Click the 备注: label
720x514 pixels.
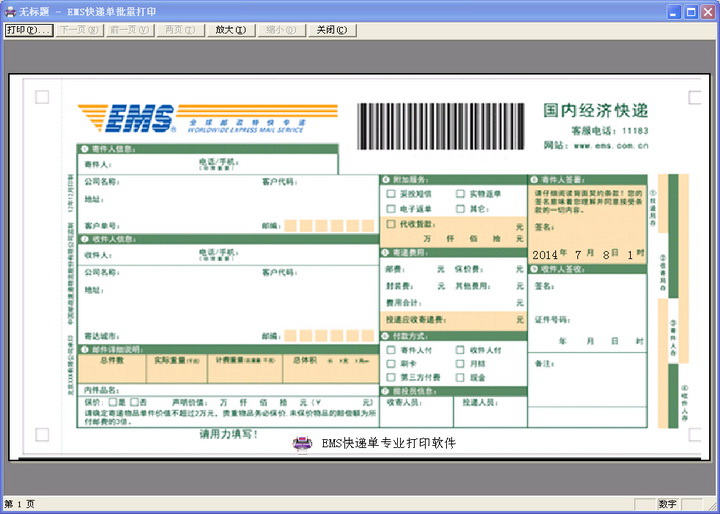pyautogui.click(x=544, y=364)
